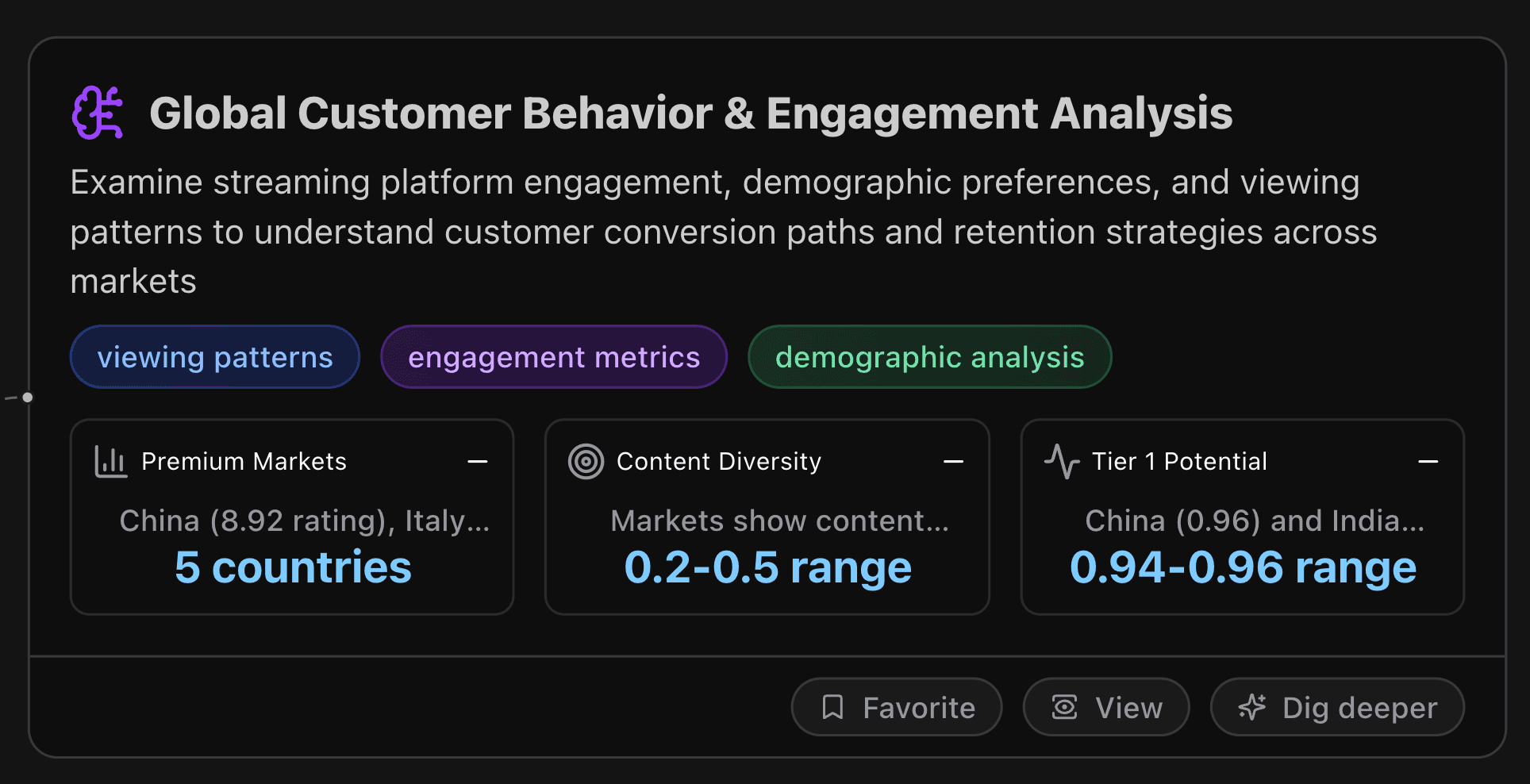Click the small dot marker on the left edge

pyautogui.click(x=26, y=398)
